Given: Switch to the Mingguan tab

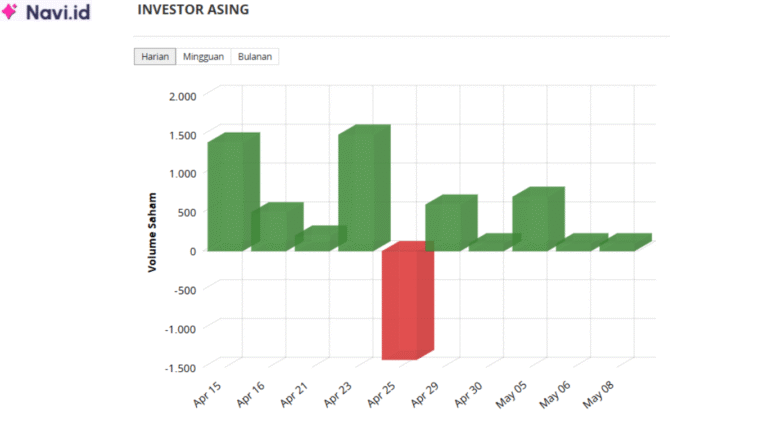Looking at the screenshot, I should coord(203,56).
